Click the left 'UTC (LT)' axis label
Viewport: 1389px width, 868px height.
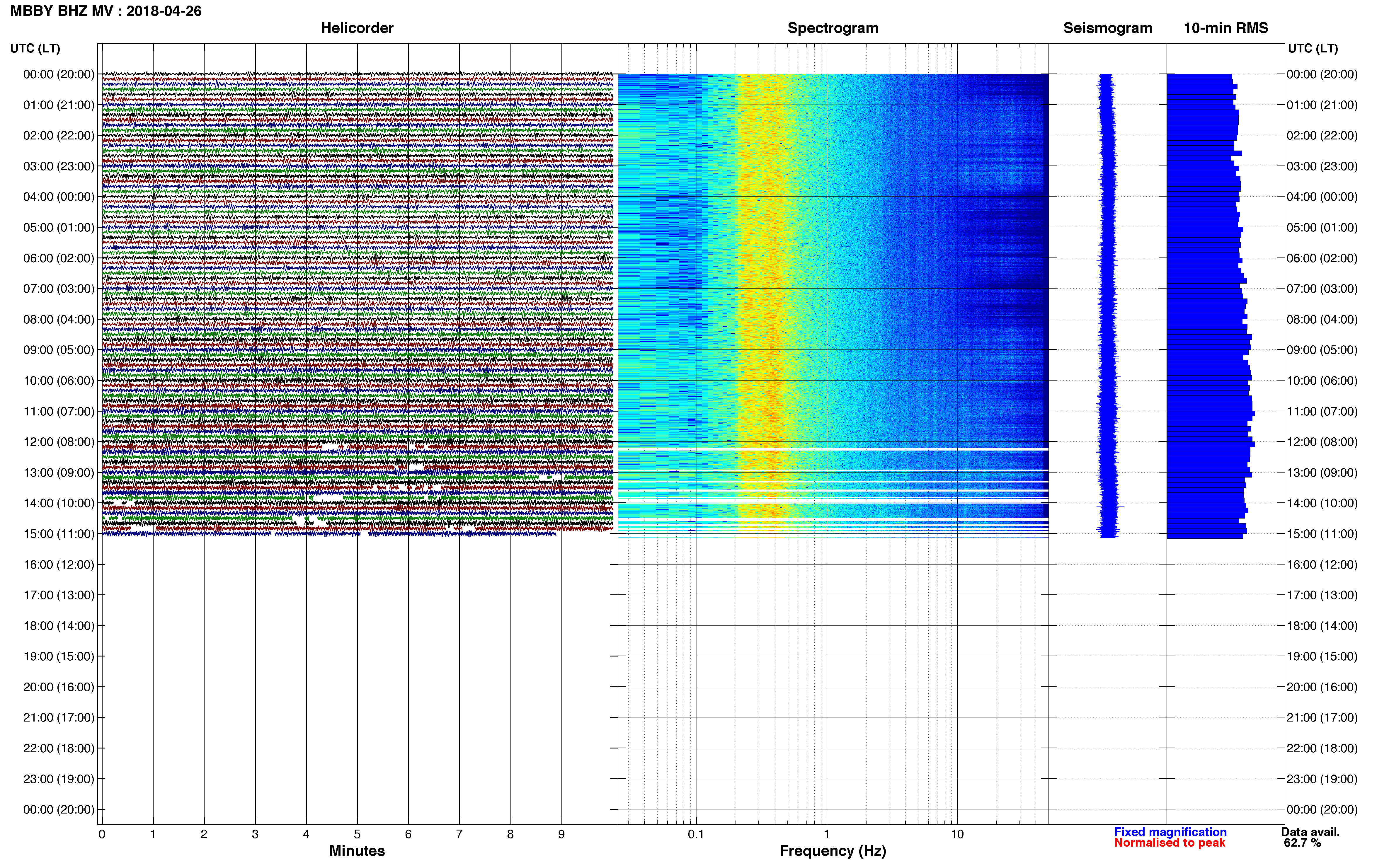35,48
